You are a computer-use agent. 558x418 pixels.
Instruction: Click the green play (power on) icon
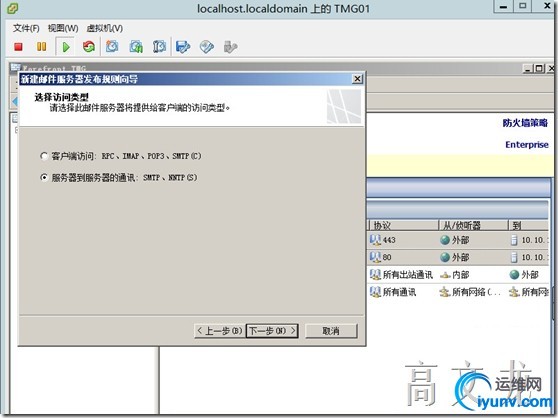tap(66, 47)
